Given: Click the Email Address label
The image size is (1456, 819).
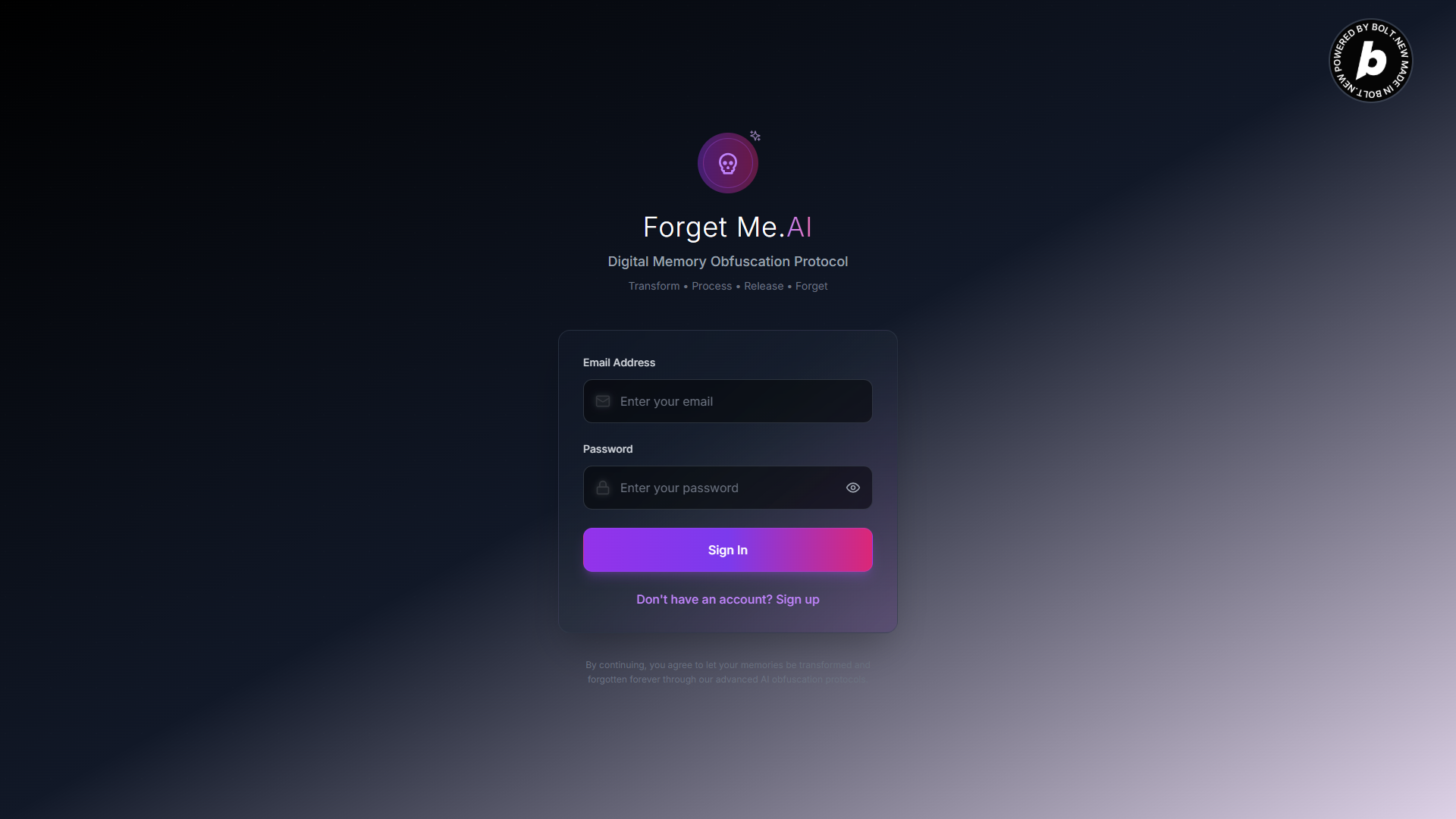Looking at the screenshot, I should [619, 362].
